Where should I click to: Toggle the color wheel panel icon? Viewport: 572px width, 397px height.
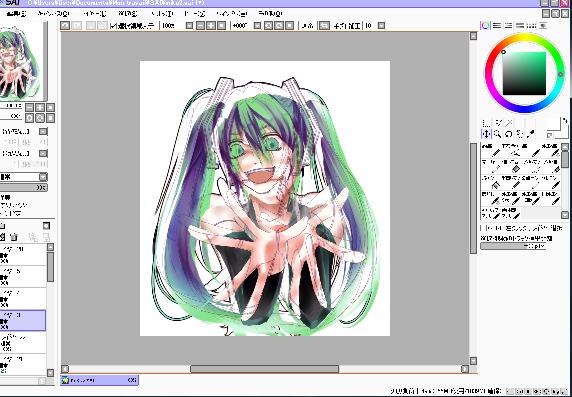486,26
